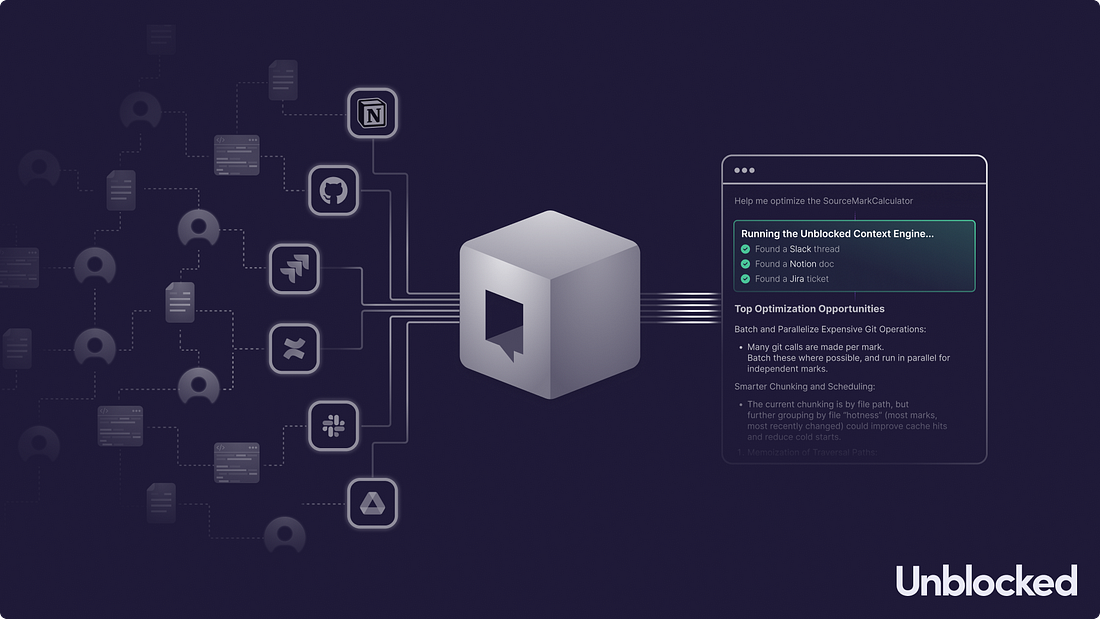Click 'Batch and Parallelize Expensive Git Operations:' text
The image size is (1100, 619).
pos(830,329)
